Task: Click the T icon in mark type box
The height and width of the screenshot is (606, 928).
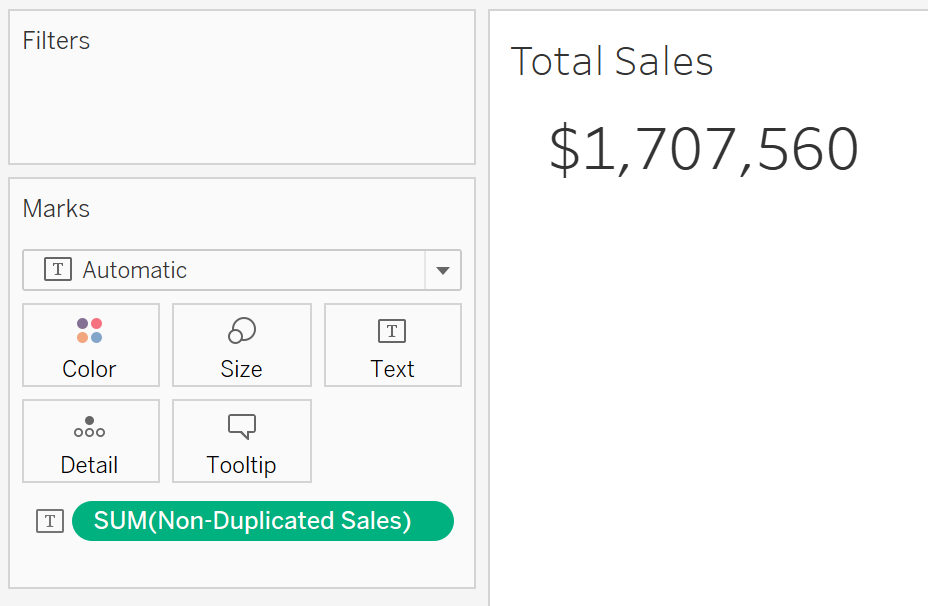Action: [58, 270]
